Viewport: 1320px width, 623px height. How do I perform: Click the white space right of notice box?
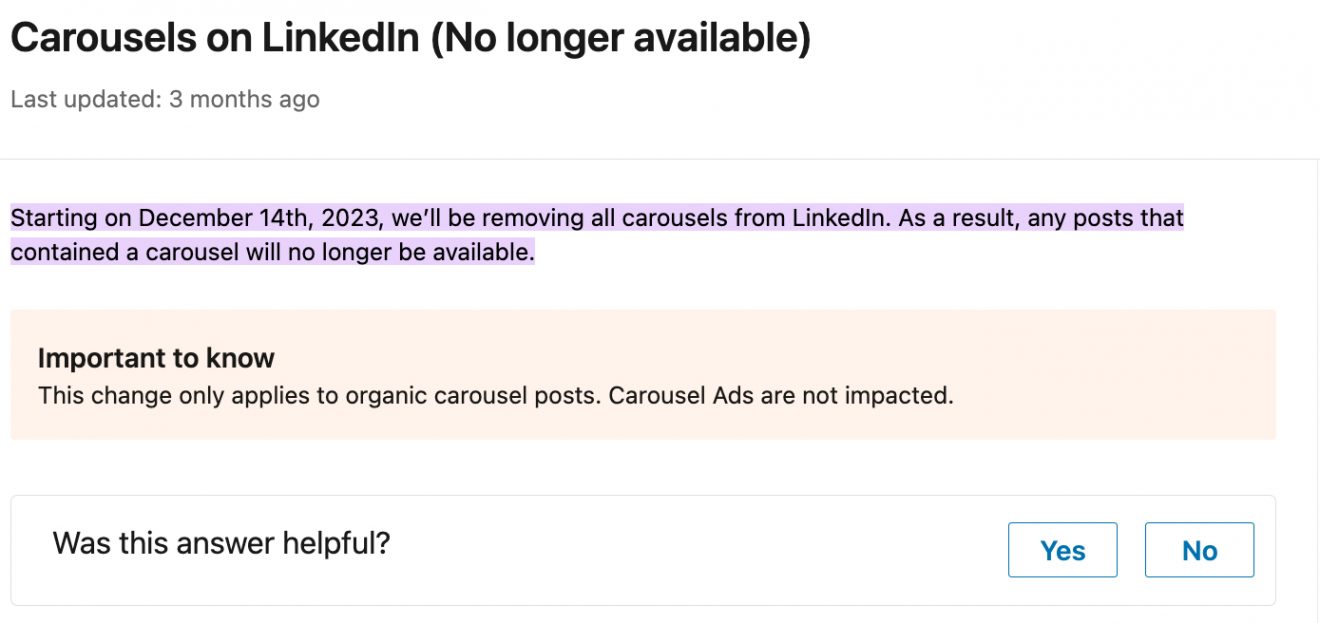pos(1300,375)
